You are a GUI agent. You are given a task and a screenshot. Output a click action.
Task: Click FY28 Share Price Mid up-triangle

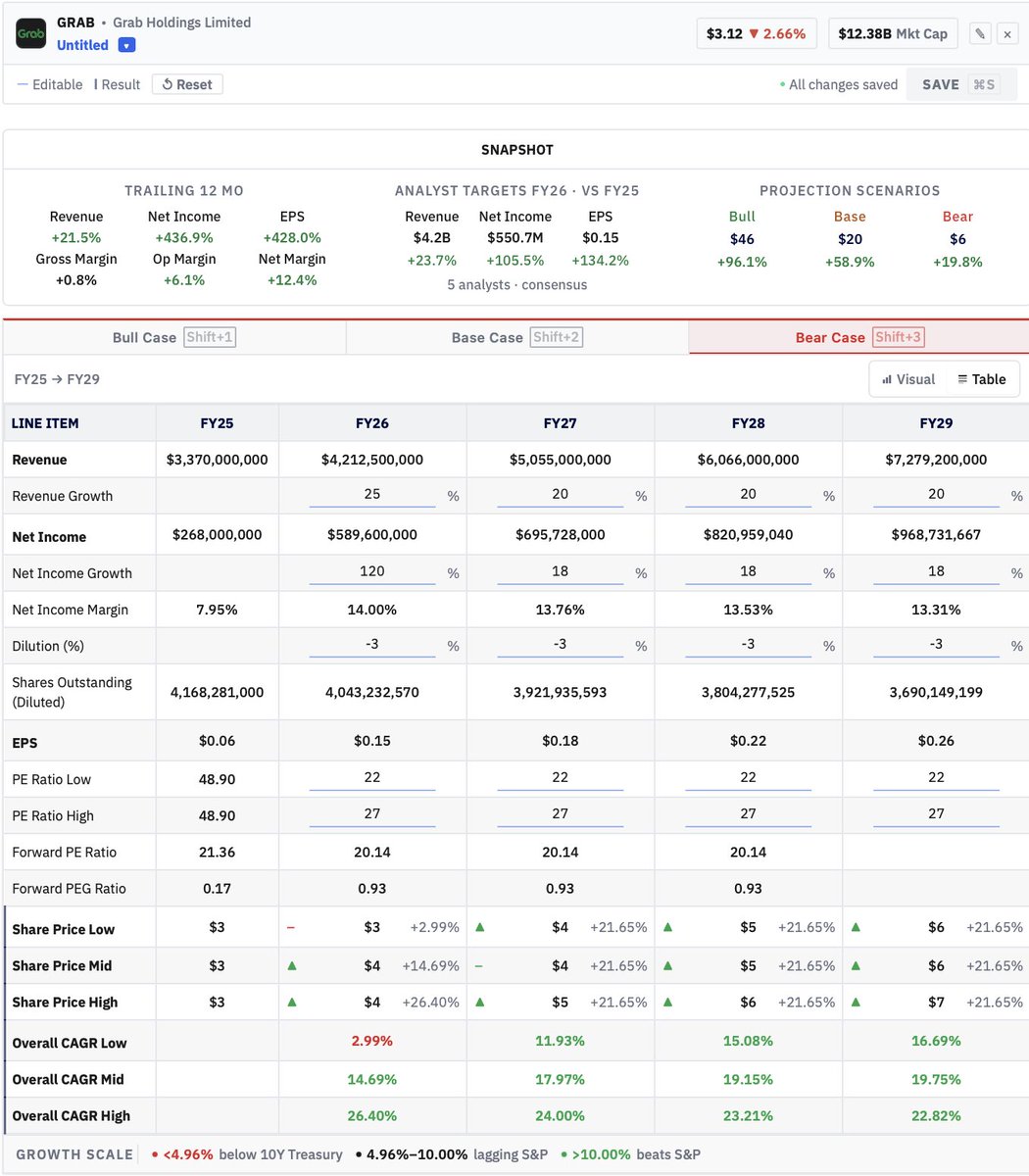[668, 965]
